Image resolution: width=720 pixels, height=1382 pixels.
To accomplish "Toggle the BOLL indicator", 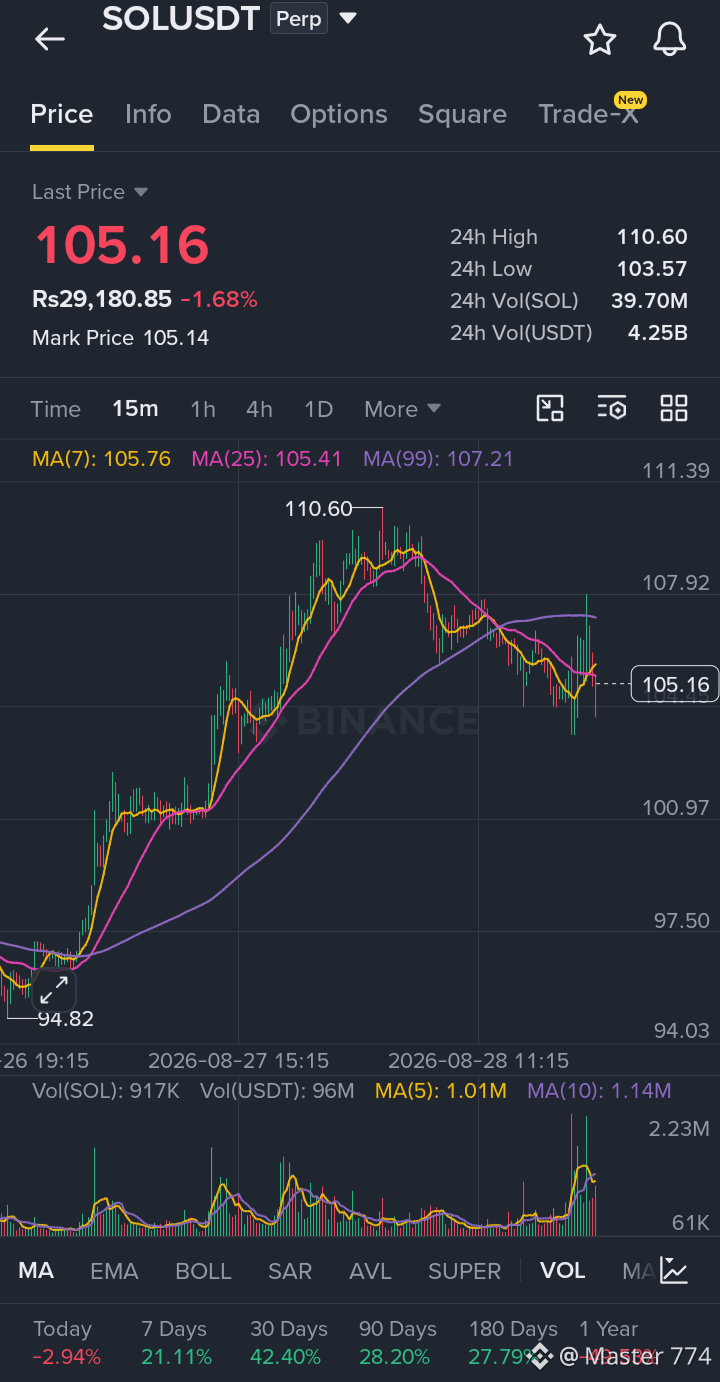I will coord(203,1271).
